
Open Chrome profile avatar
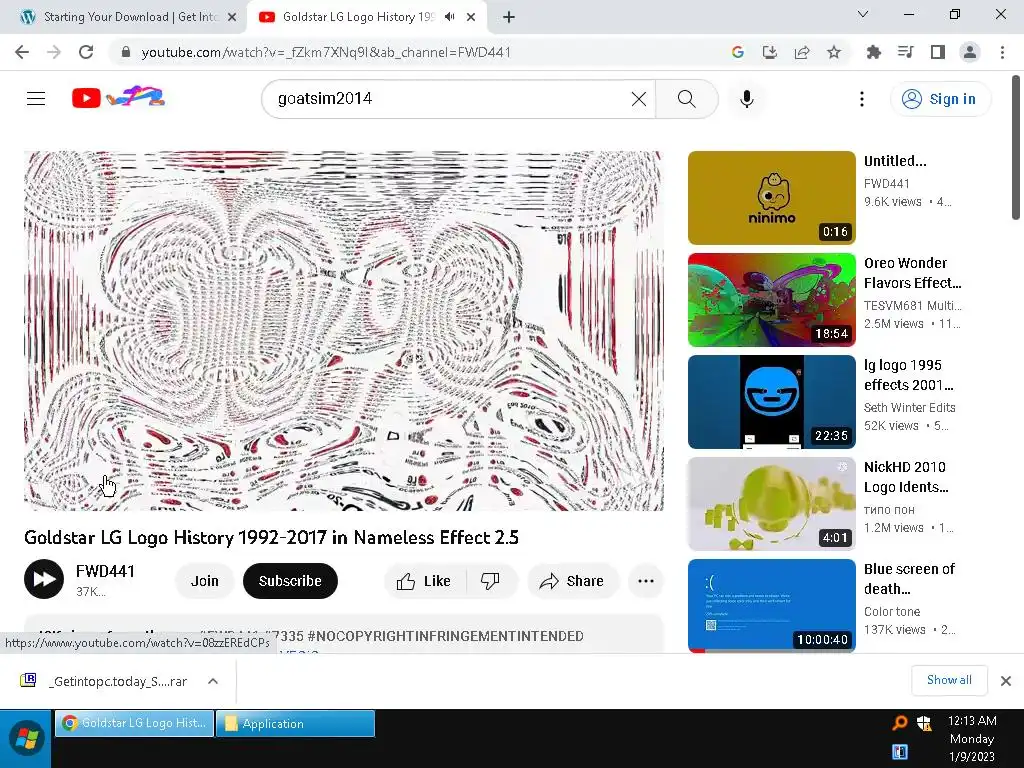click(970, 52)
